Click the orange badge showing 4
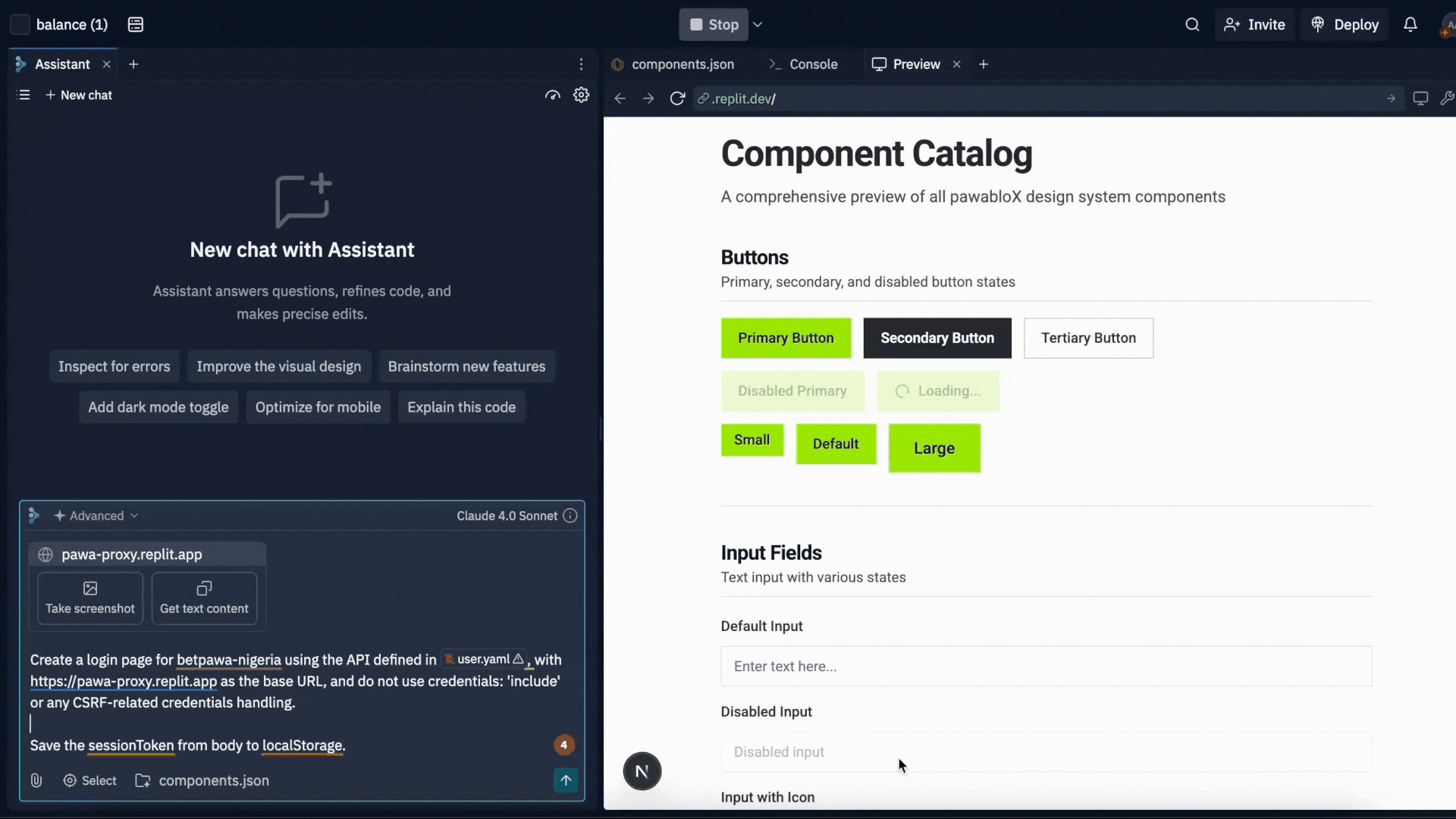1456x819 pixels. coord(563,745)
